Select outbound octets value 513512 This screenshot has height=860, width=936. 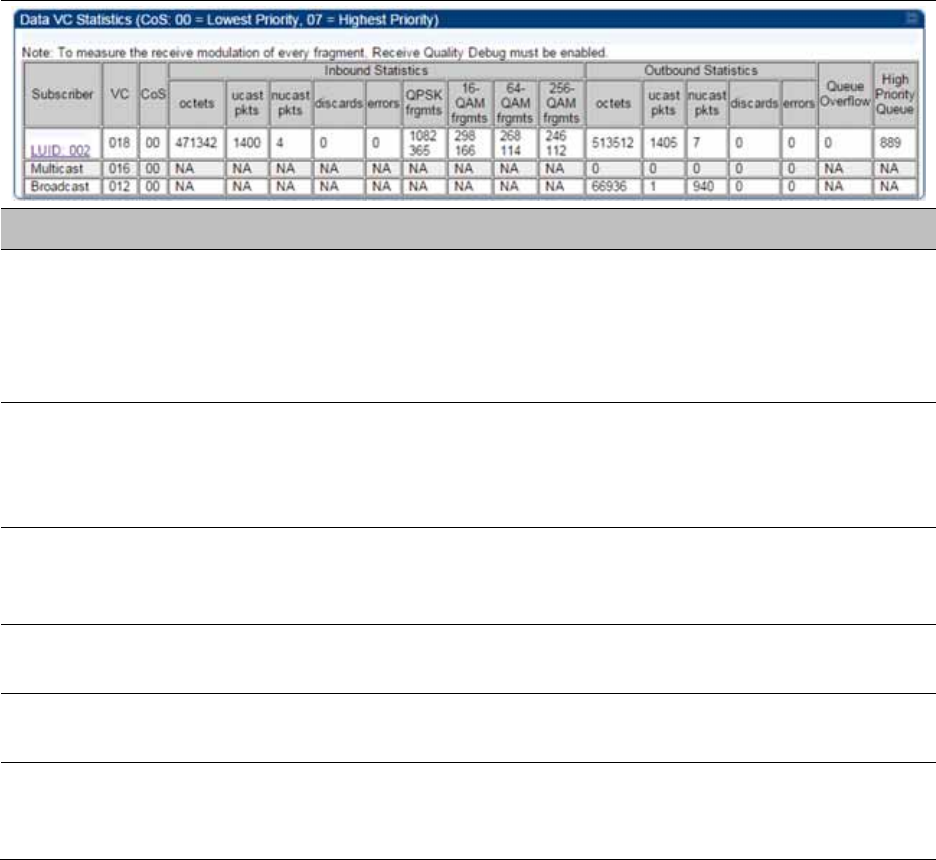[x=613, y=143]
